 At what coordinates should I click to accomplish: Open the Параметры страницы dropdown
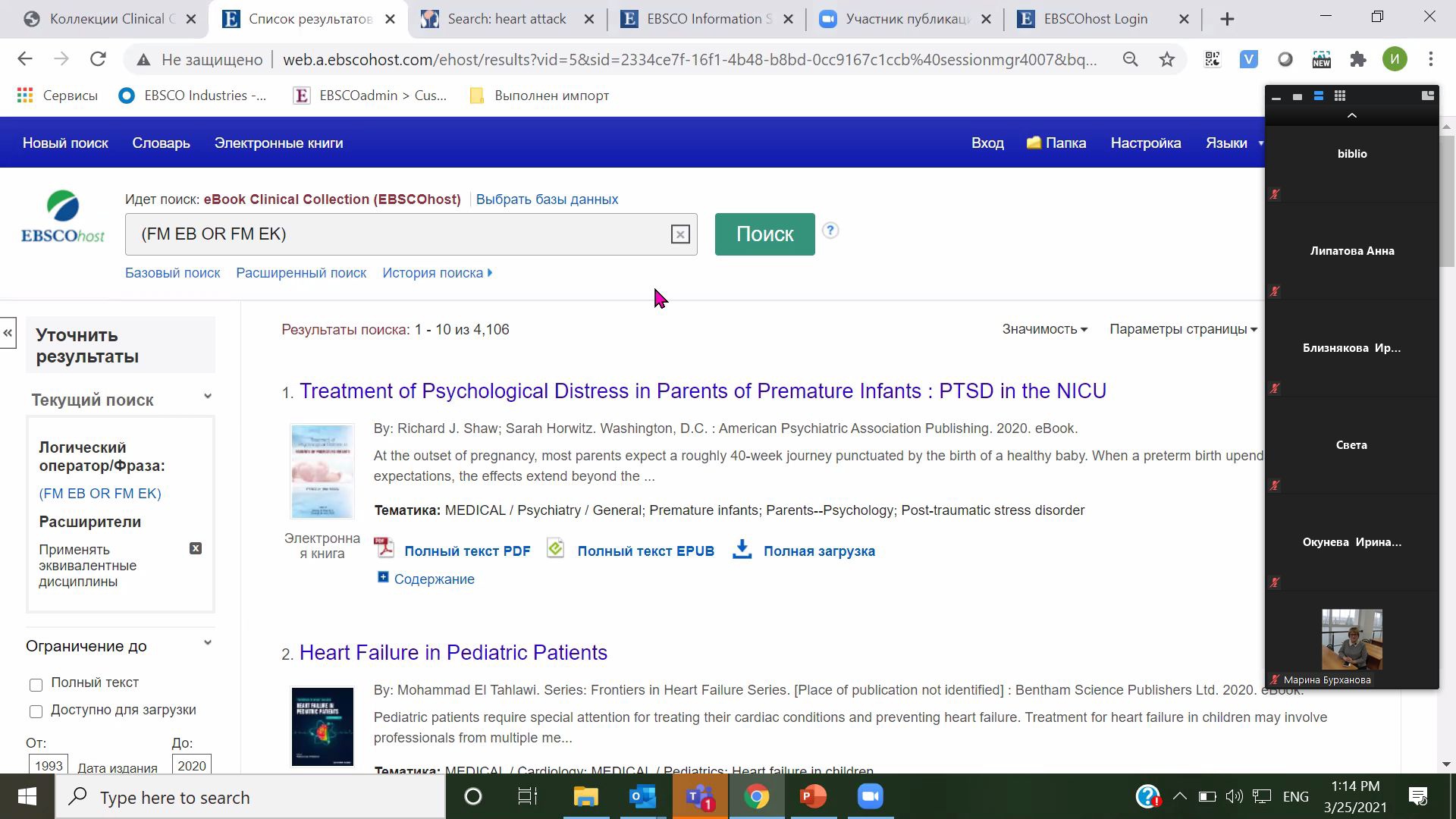1183,329
